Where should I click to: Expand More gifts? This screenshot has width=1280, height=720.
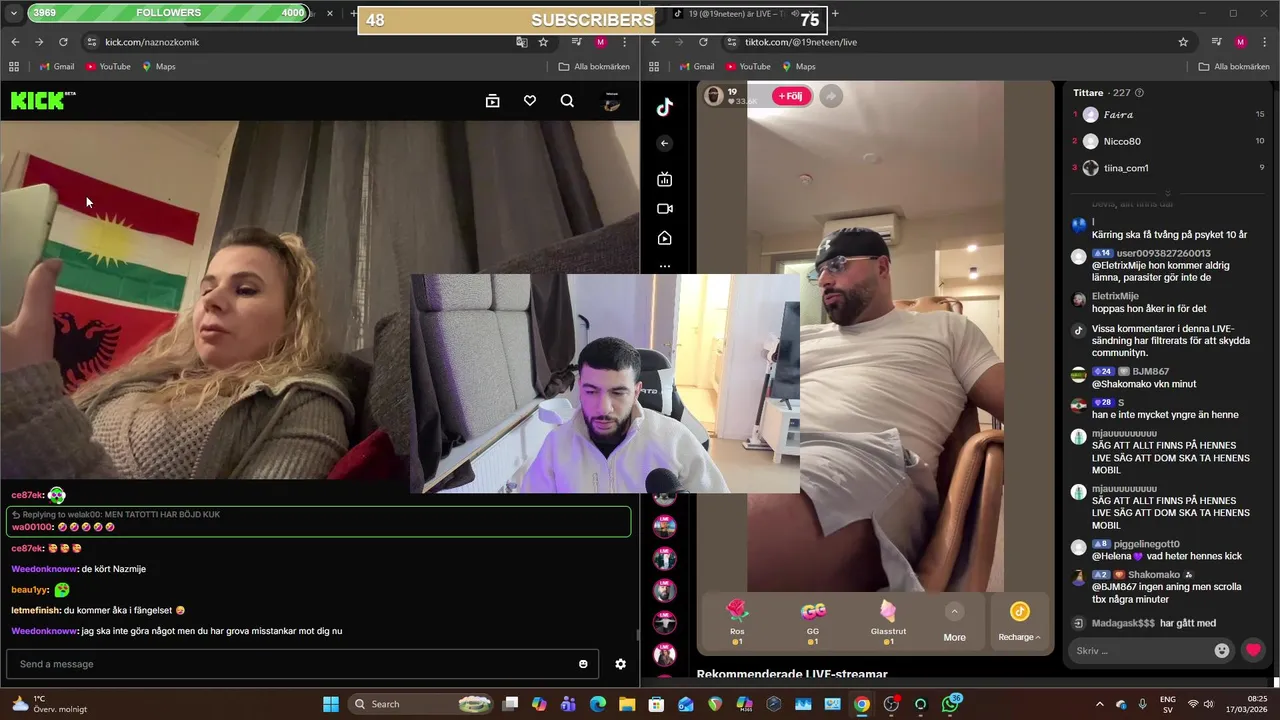tap(954, 622)
